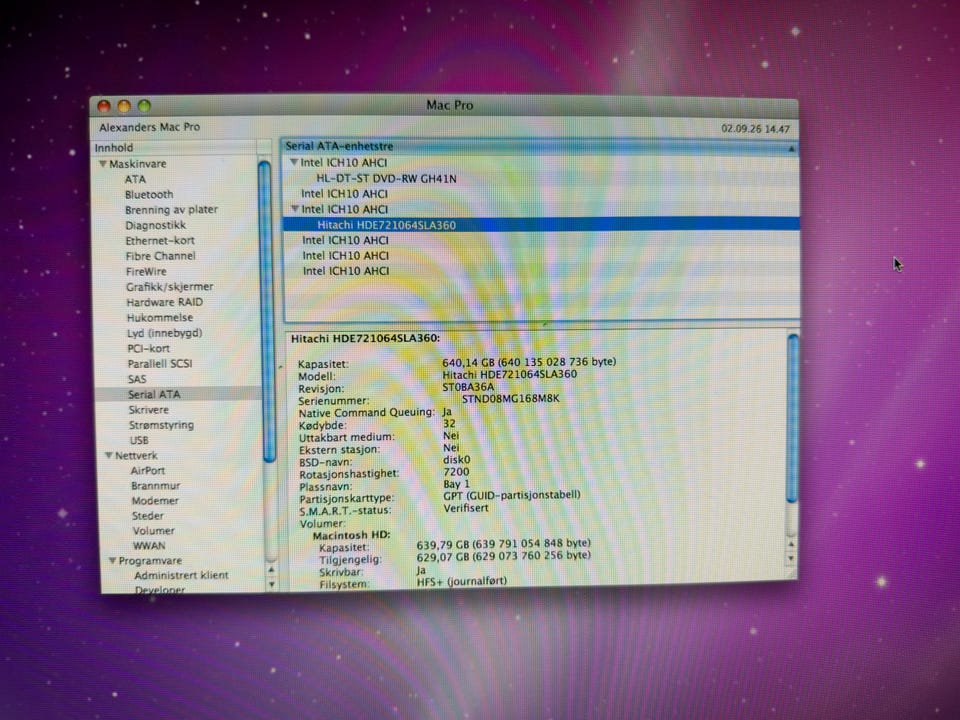The image size is (960, 720).
Task: Click the Rotasjonshastighet value 7200
Action: point(456,472)
